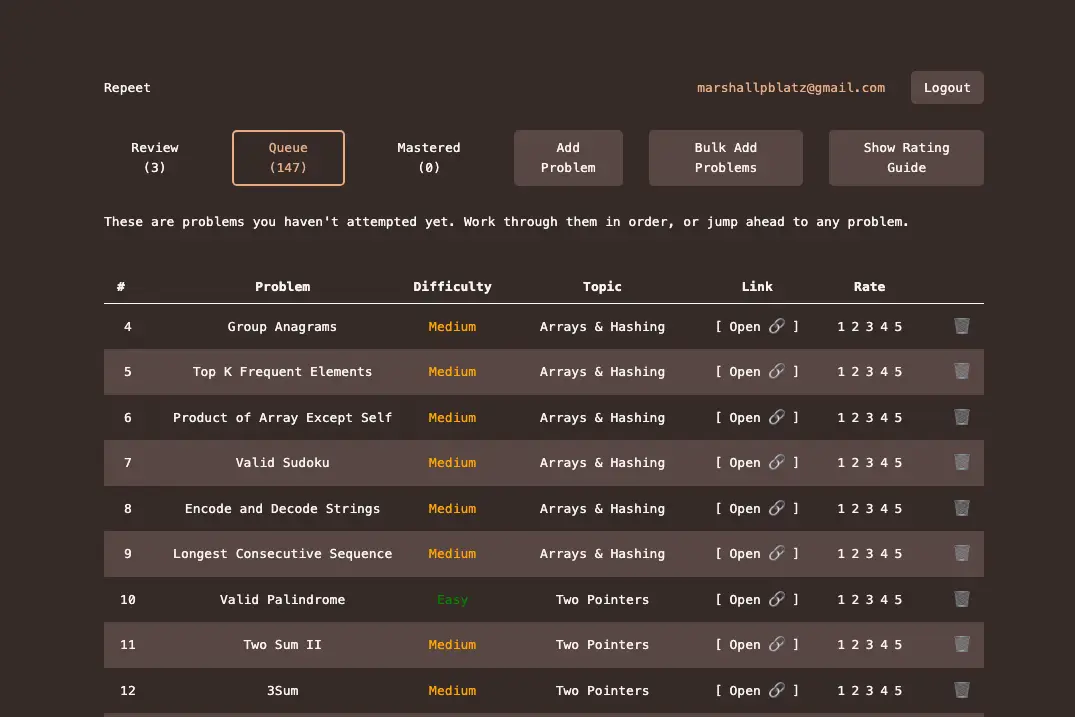Go to the Mastered tab
The image size is (1075, 717).
(x=428, y=158)
